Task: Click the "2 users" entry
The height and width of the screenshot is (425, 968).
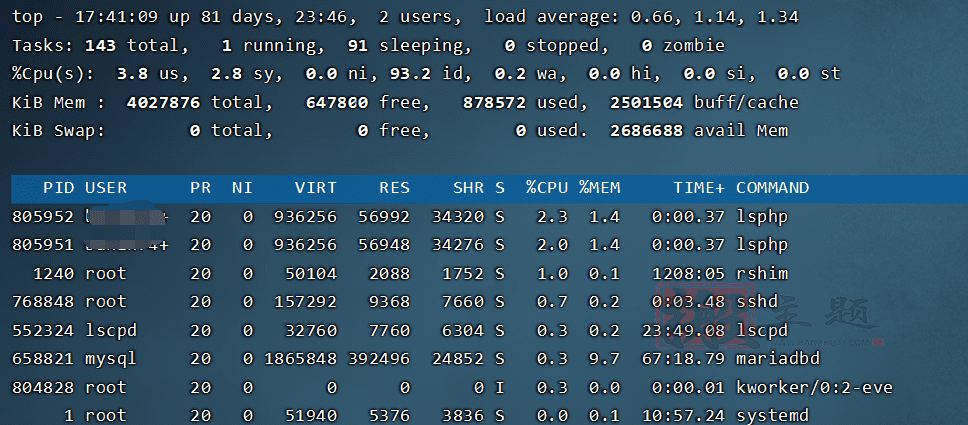Action: (x=420, y=17)
